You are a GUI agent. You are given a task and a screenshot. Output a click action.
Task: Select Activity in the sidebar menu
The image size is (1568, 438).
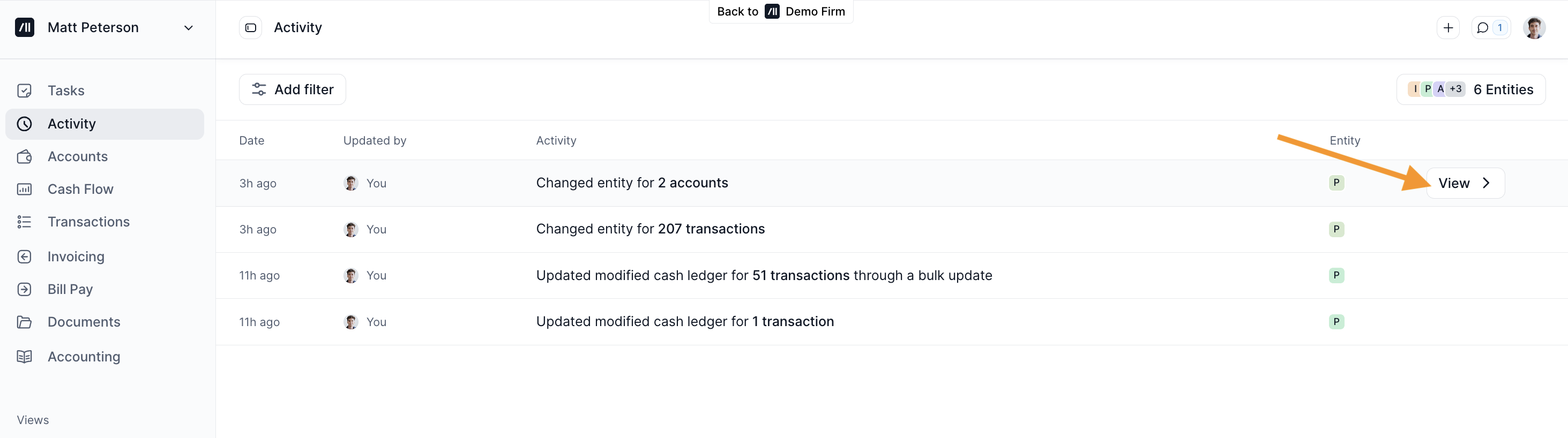72,124
